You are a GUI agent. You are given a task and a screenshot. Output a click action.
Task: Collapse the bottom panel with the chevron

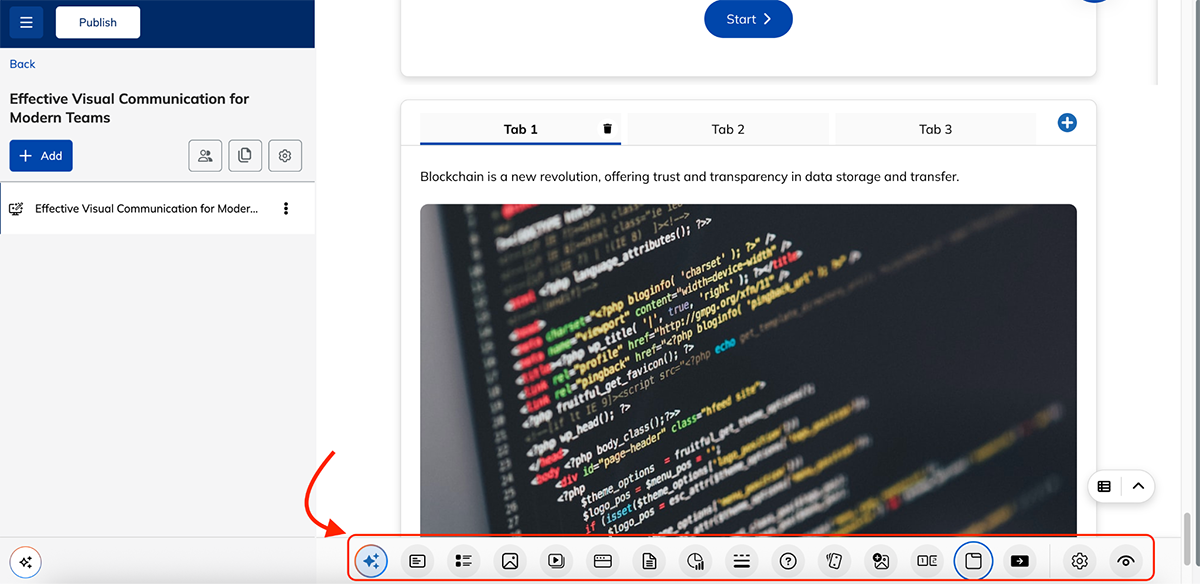[x=1137, y=486]
